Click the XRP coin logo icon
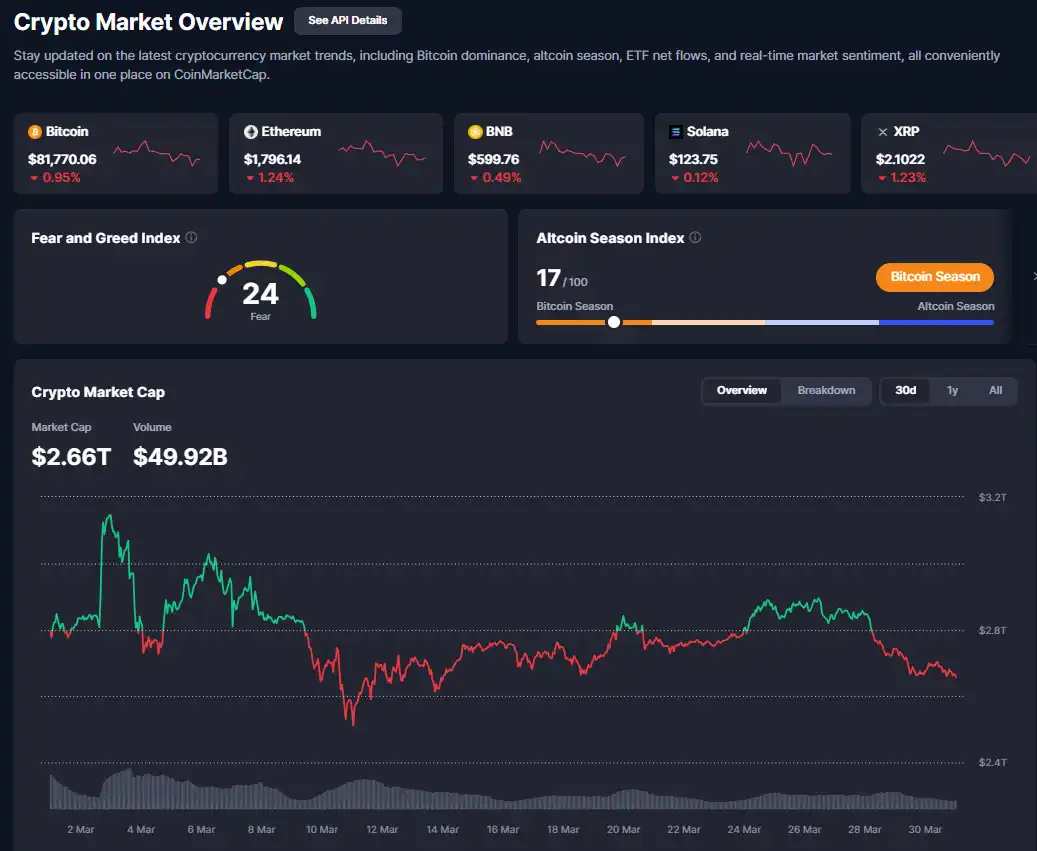 coord(882,132)
